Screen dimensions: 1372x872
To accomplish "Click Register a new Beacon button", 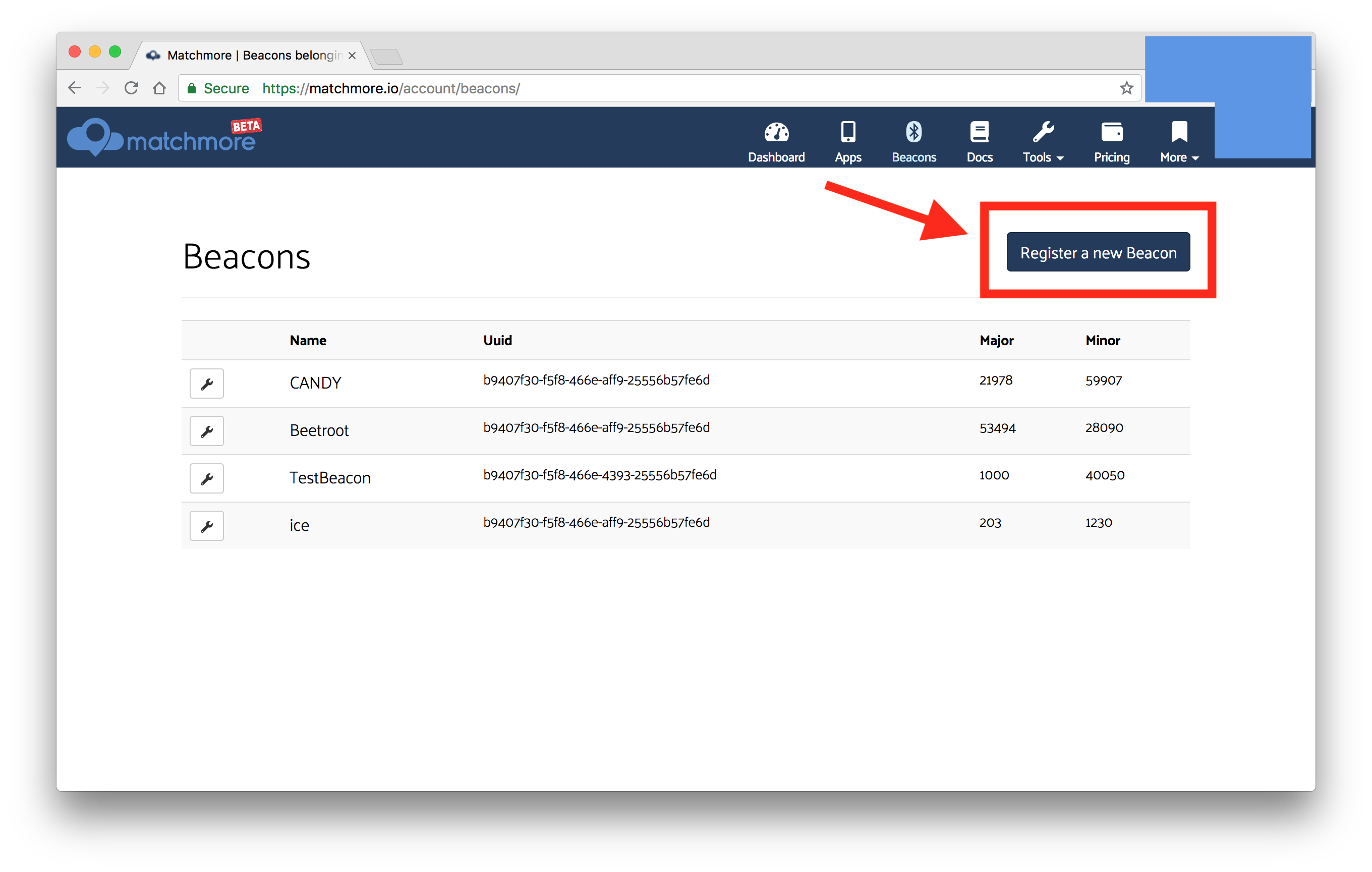I will [1098, 252].
